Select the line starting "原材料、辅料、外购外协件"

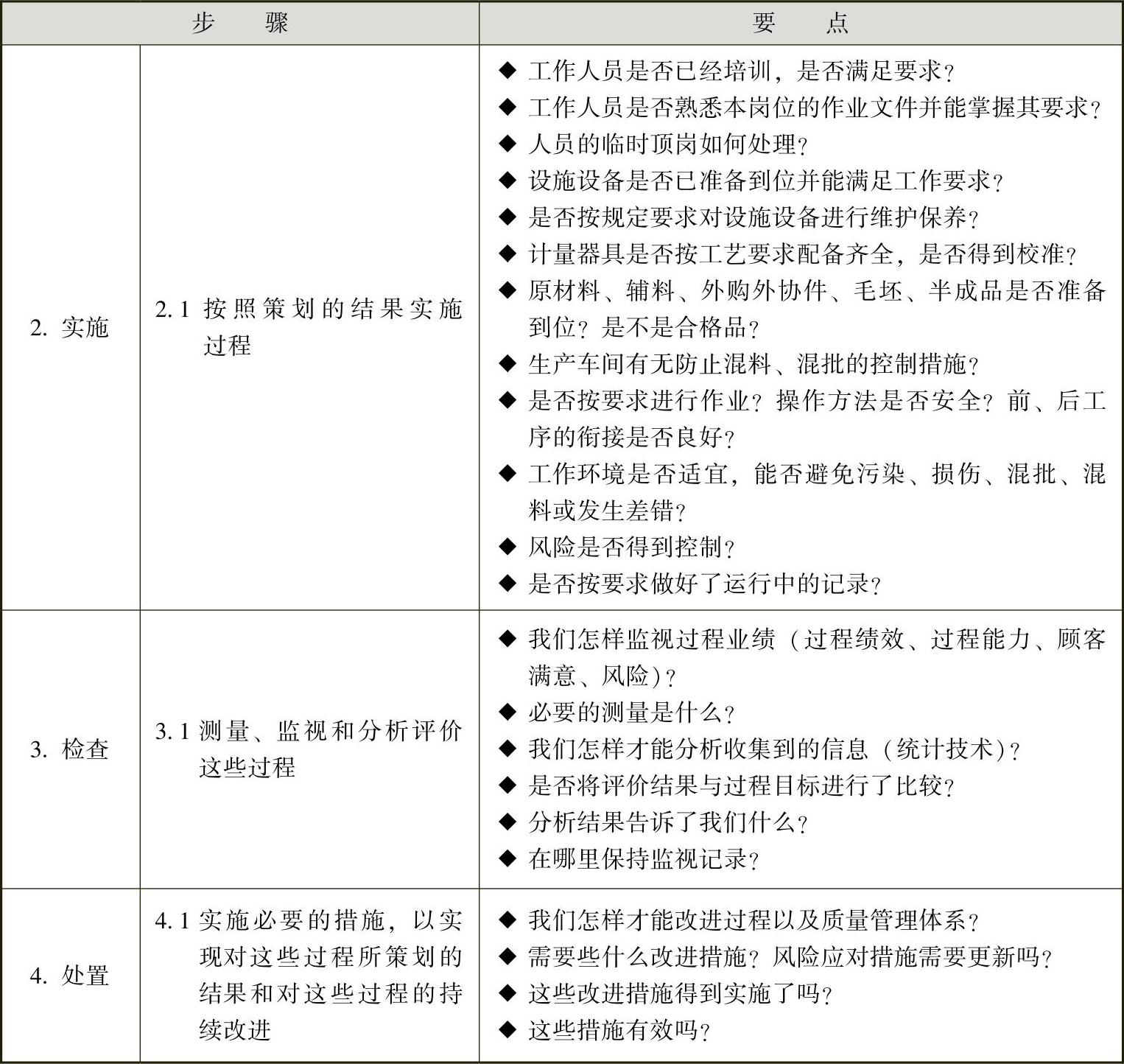[803, 309]
